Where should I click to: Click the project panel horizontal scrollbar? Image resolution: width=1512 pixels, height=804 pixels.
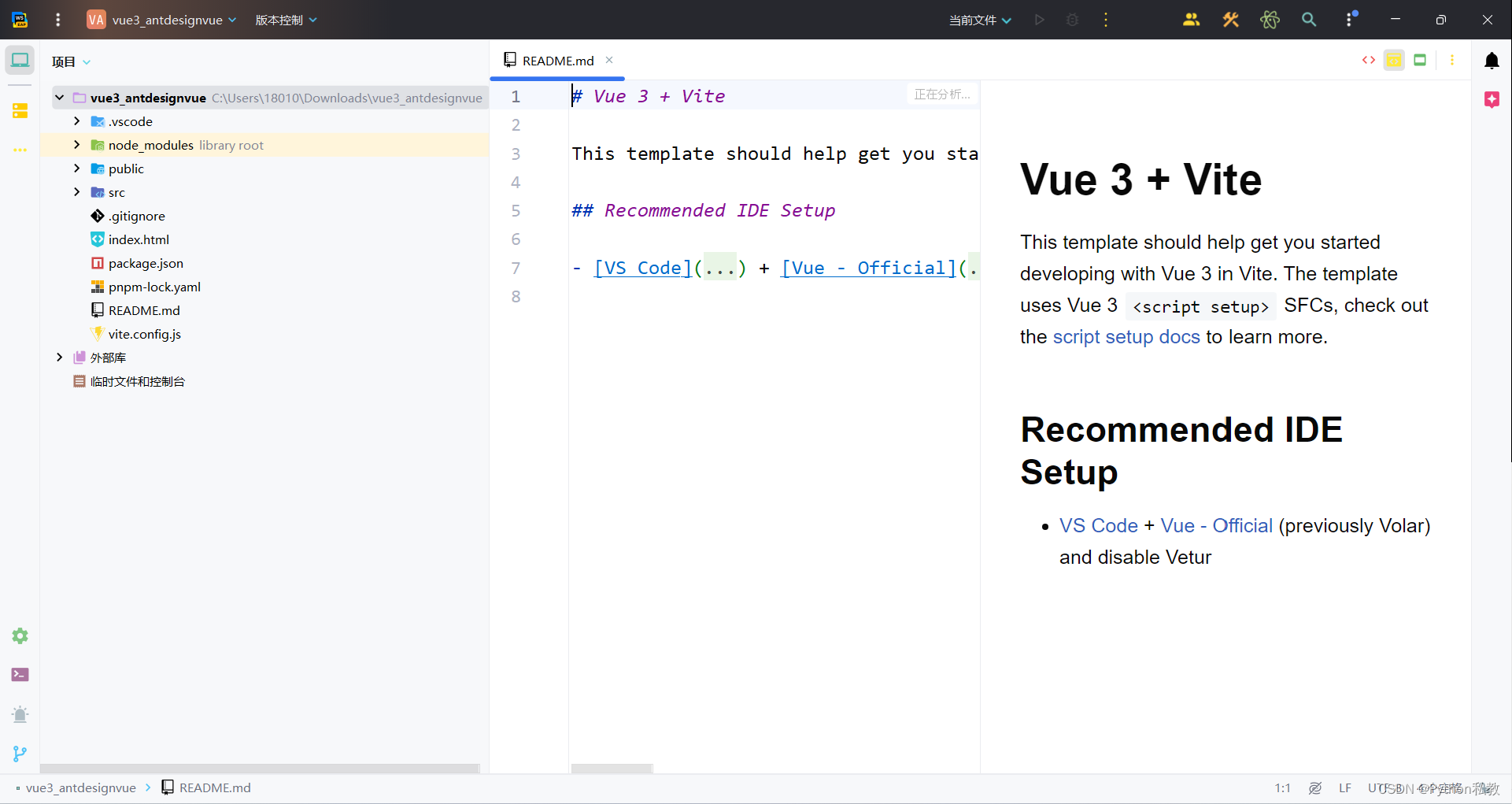pos(260,768)
